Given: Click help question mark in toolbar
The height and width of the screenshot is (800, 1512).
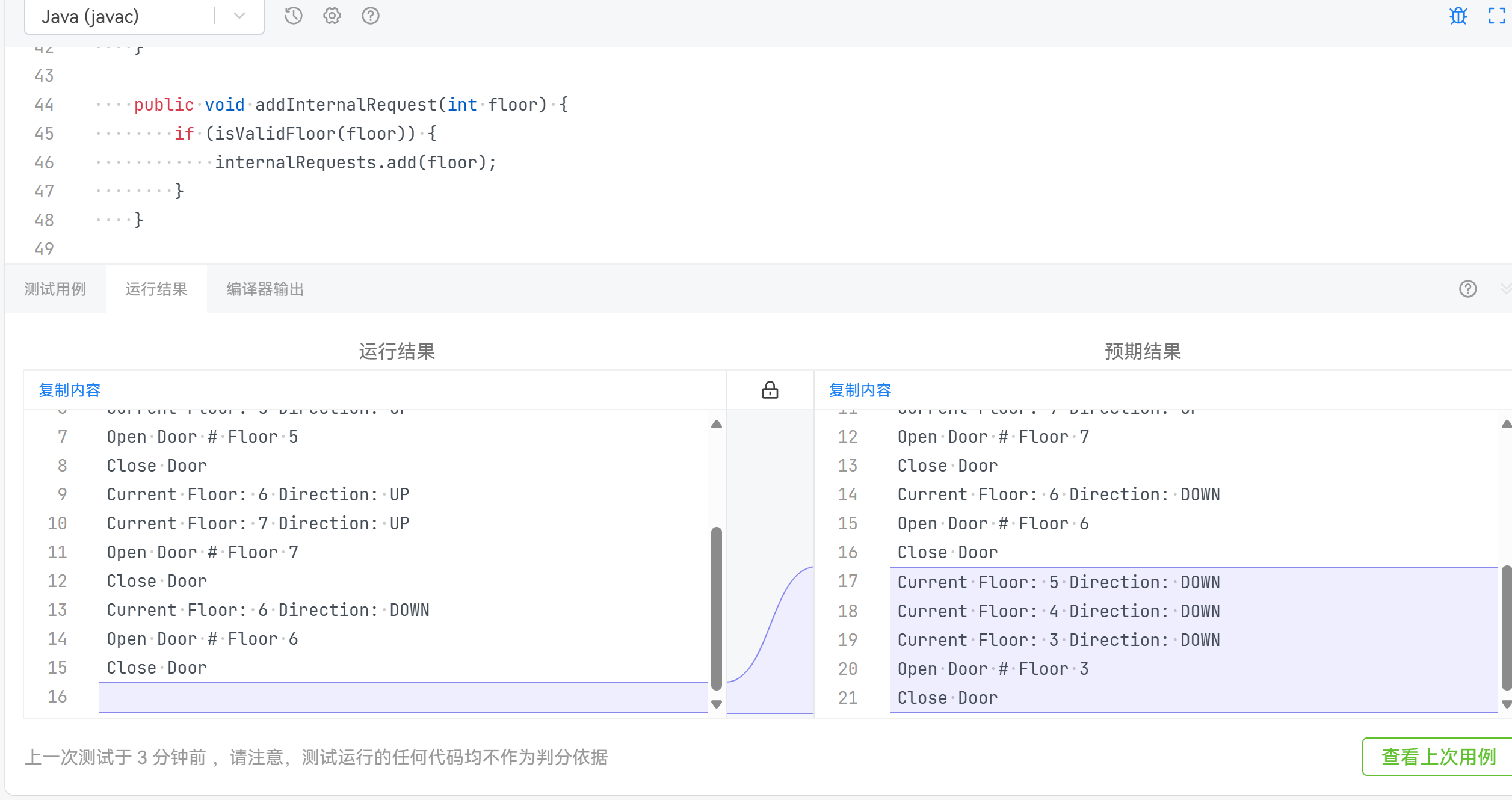Looking at the screenshot, I should tap(370, 16).
